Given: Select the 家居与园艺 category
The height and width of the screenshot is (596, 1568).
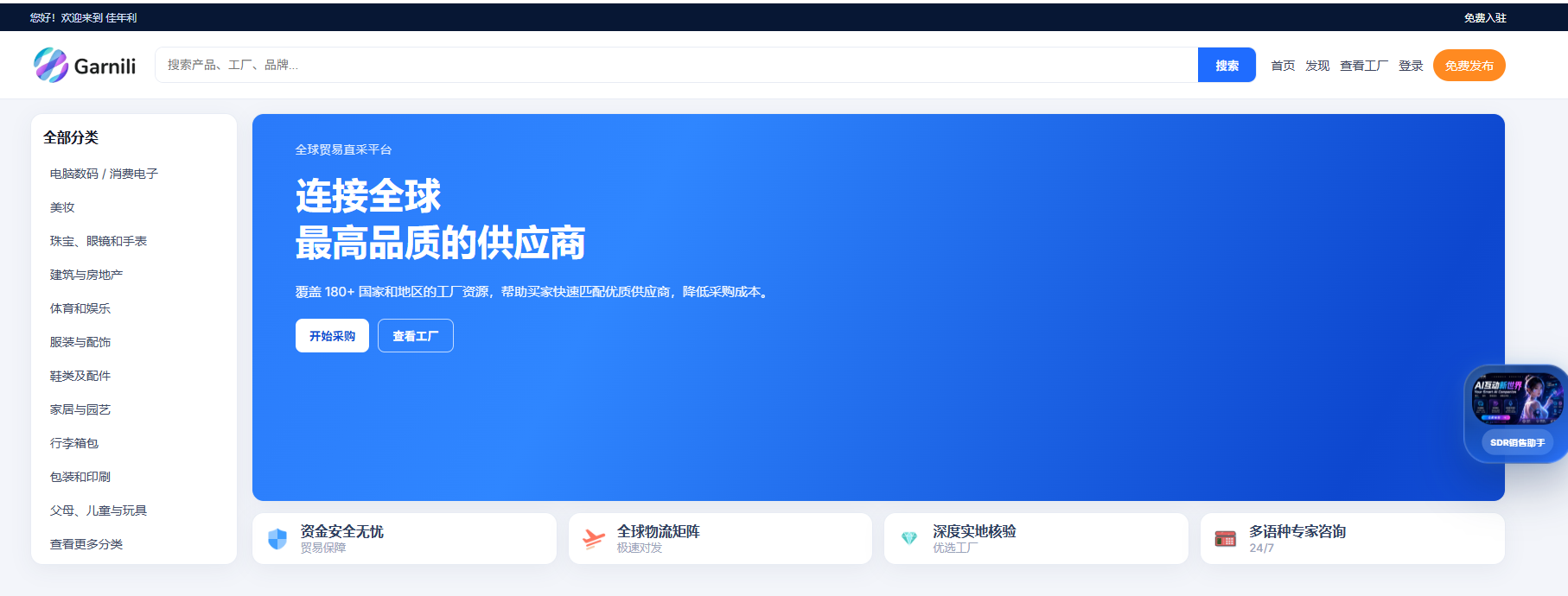Looking at the screenshot, I should (x=80, y=409).
